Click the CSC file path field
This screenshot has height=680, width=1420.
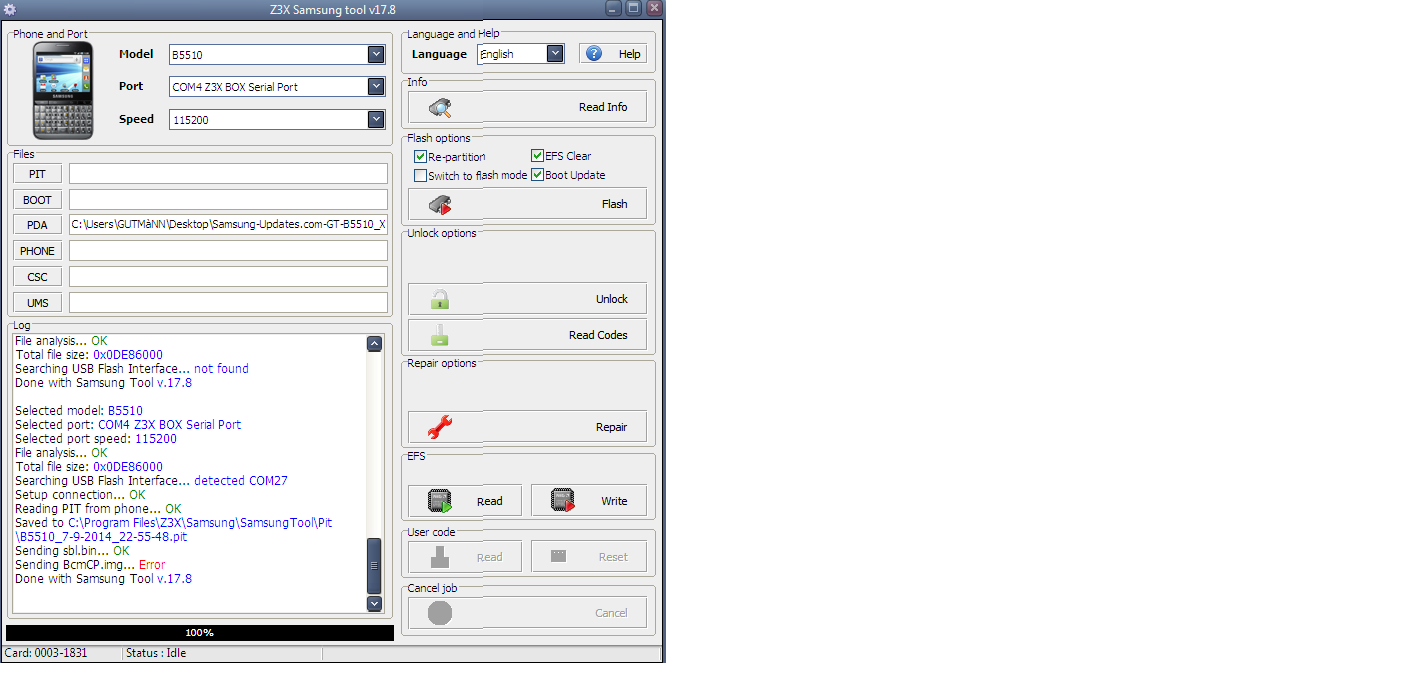228,277
